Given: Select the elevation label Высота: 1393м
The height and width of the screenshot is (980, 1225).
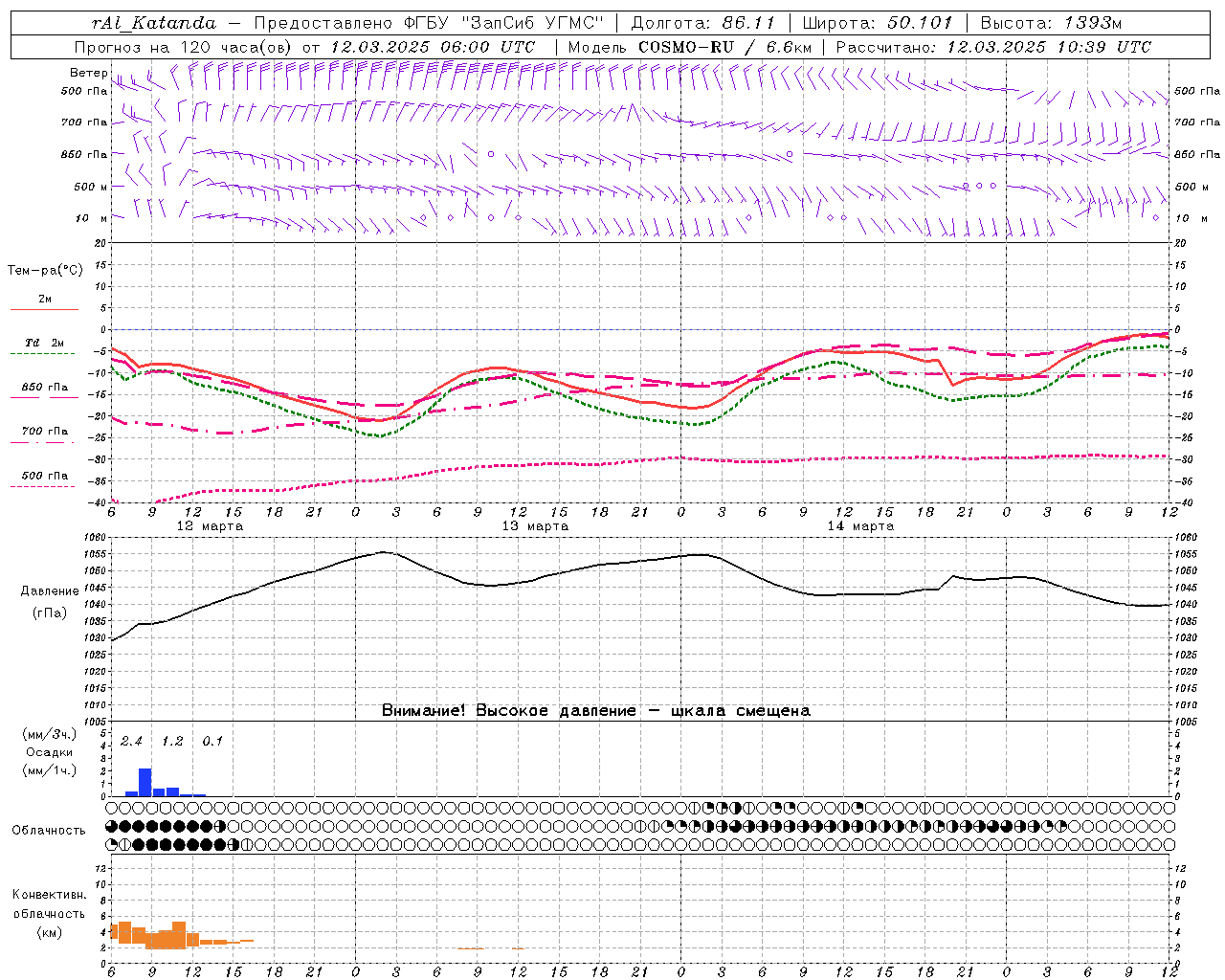Looking at the screenshot, I should pyautogui.click(x=1051, y=23).
